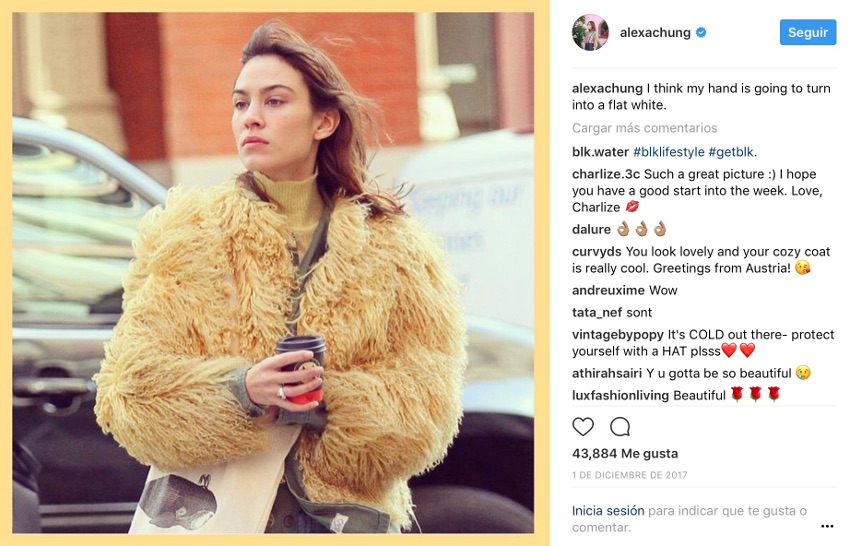Open curvyds commenter profile
The width and height of the screenshot is (850, 546).
596,252
